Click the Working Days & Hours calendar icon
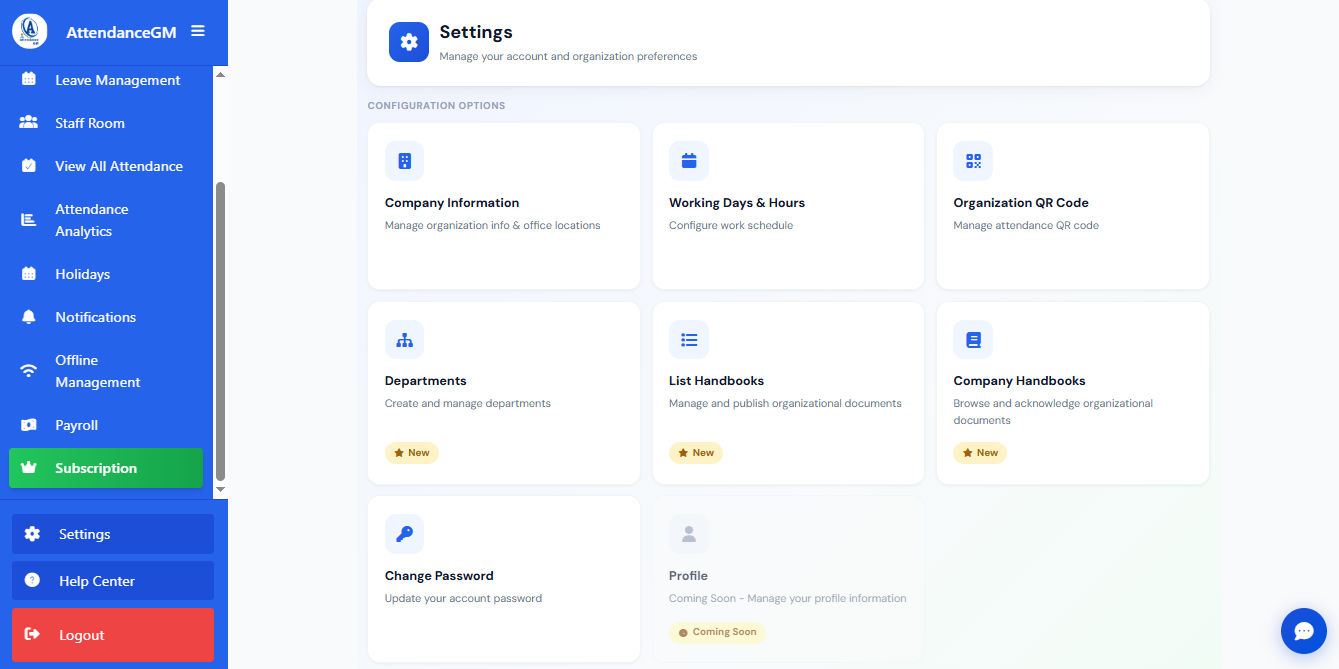This screenshot has width=1339, height=669. coord(689,161)
